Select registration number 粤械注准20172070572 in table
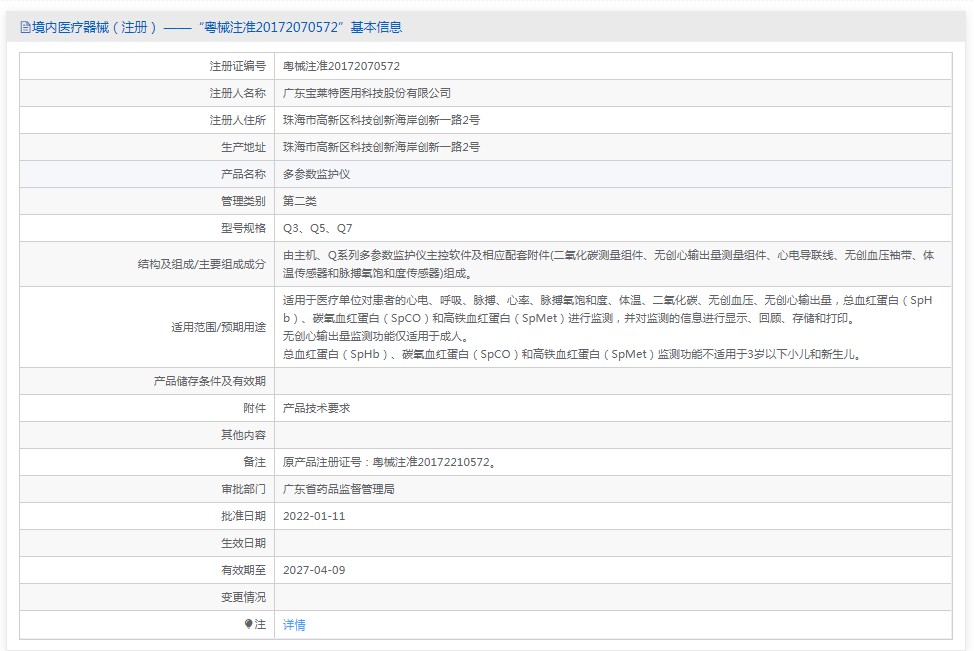This screenshot has height=651, width=974. pyautogui.click(x=341, y=66)
